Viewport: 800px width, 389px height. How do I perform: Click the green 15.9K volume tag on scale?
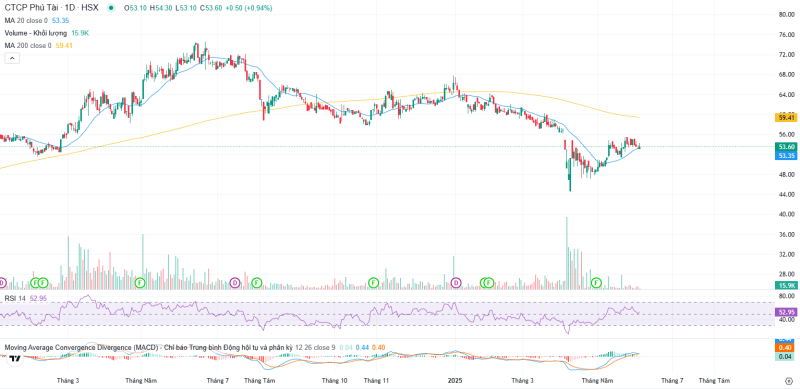786,285
